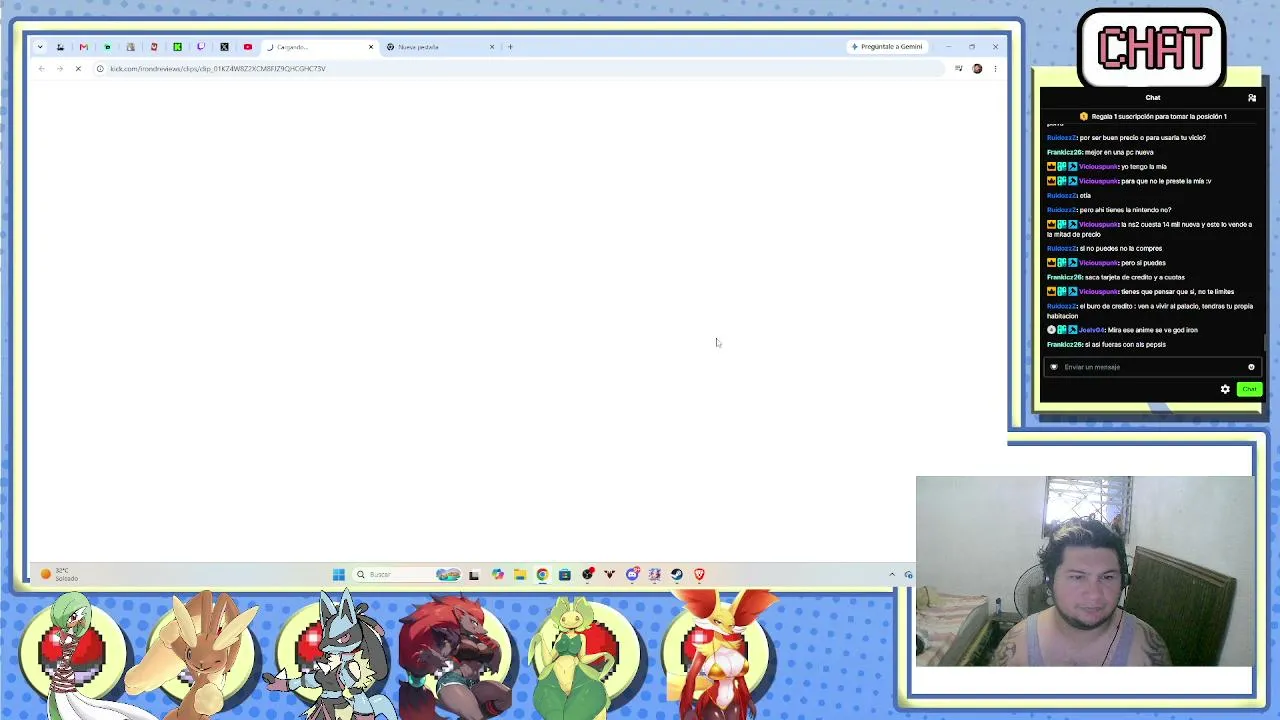Click 'Pregúntale a Gemini' button
This screenshot has width=1280, height=720.
(887, 47)
